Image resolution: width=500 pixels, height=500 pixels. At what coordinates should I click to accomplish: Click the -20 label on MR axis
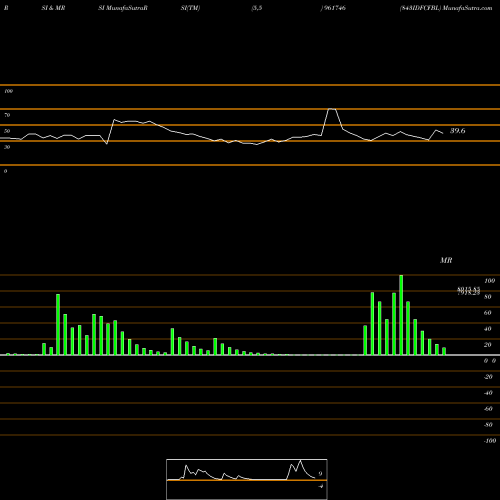[488, 377]
